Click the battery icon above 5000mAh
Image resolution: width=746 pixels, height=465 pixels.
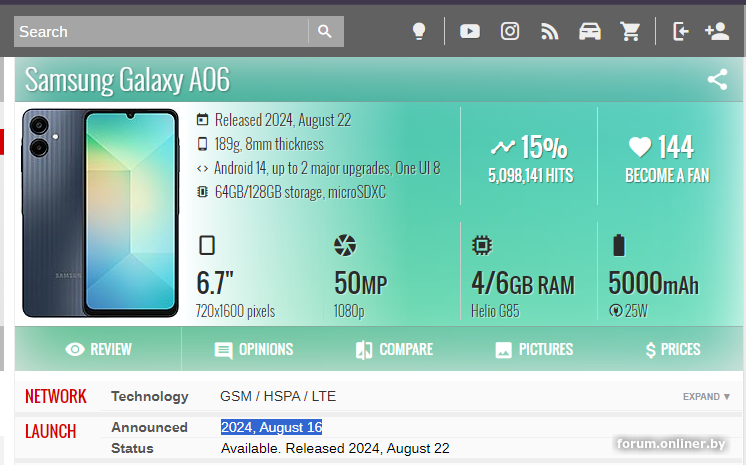[619, 245]
